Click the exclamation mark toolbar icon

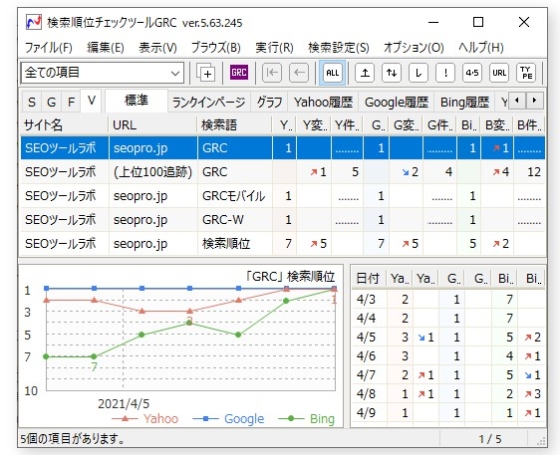[x=445, y=73]
